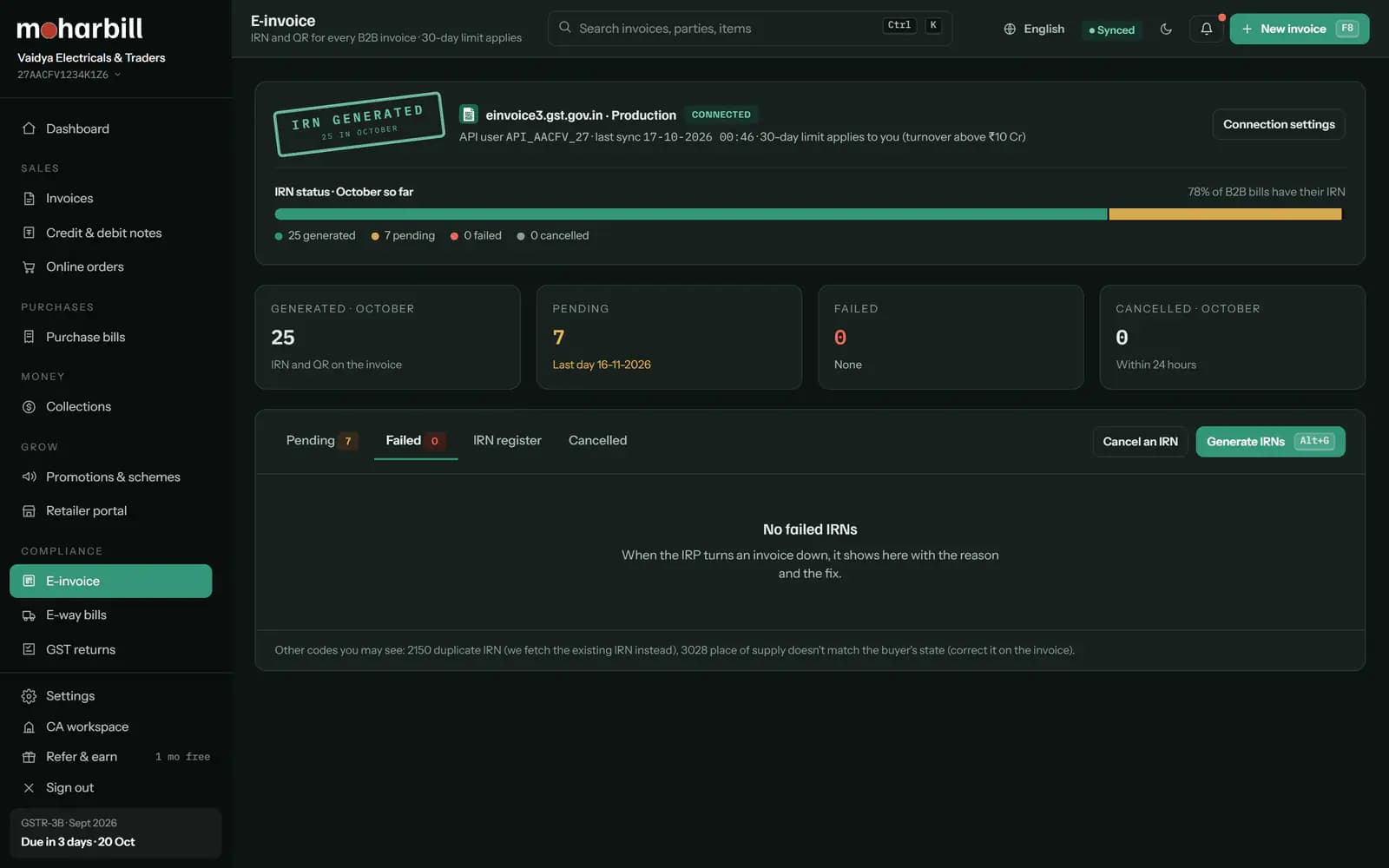Select the Failed tab
This screenshot has width=1389, height=868.
tap(416, 441)
